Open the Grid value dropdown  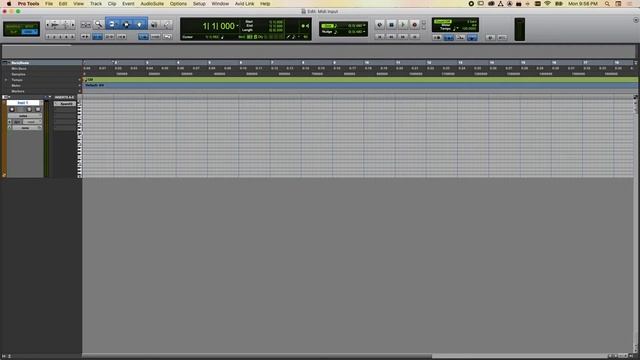(x=364, y=26)
